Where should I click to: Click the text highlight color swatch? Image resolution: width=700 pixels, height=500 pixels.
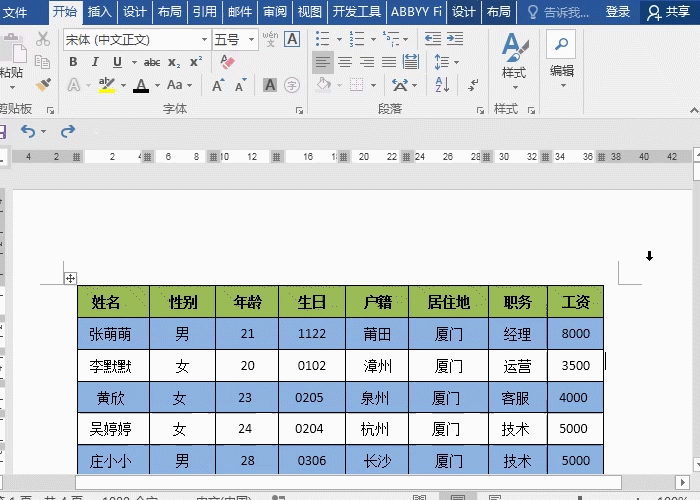pyautogui.click(x=107, y=85)
